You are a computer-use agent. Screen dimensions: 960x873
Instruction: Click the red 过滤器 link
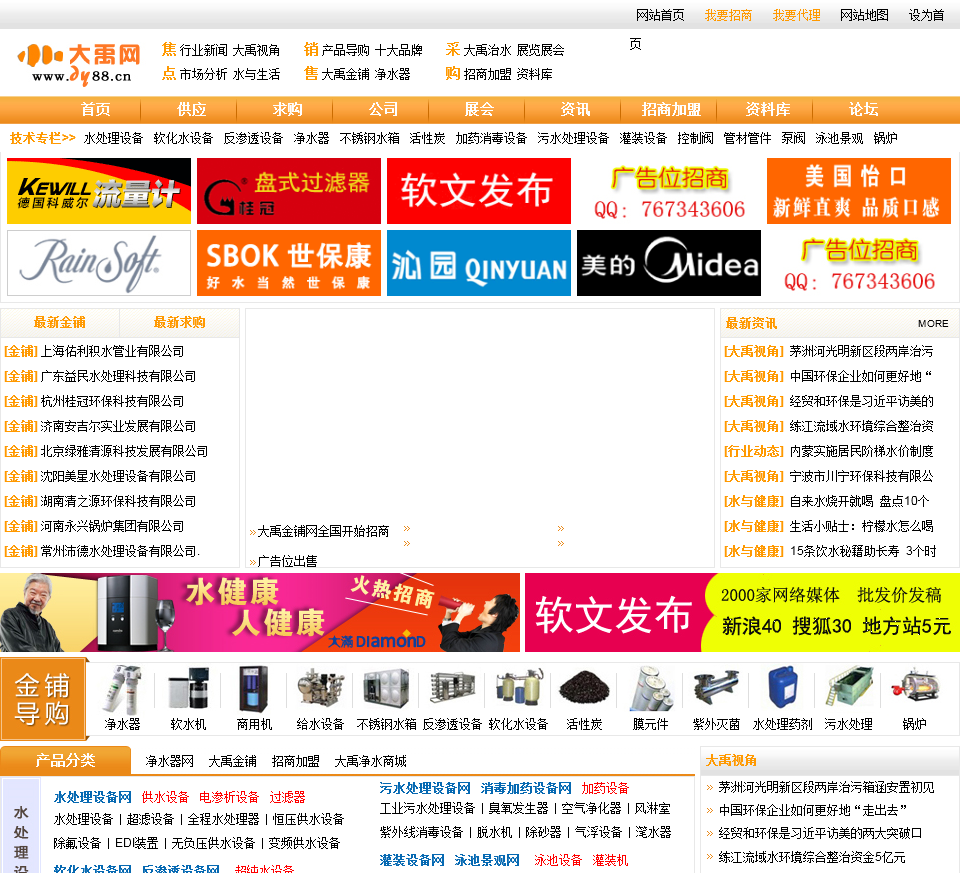287,797
